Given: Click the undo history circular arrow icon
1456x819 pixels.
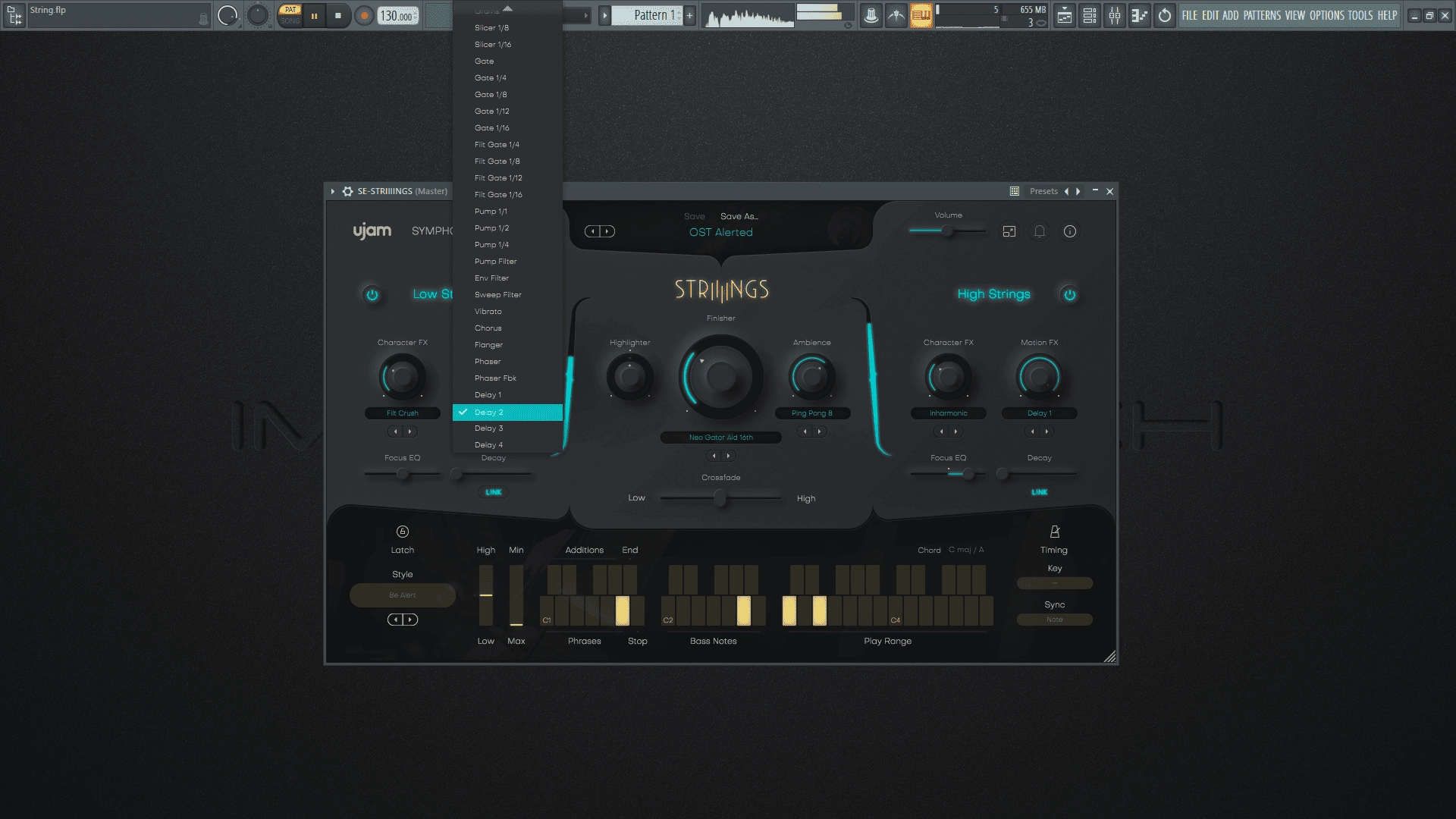Looking at the screenshot, I should pyautogui.click(x=1165, y=15).
